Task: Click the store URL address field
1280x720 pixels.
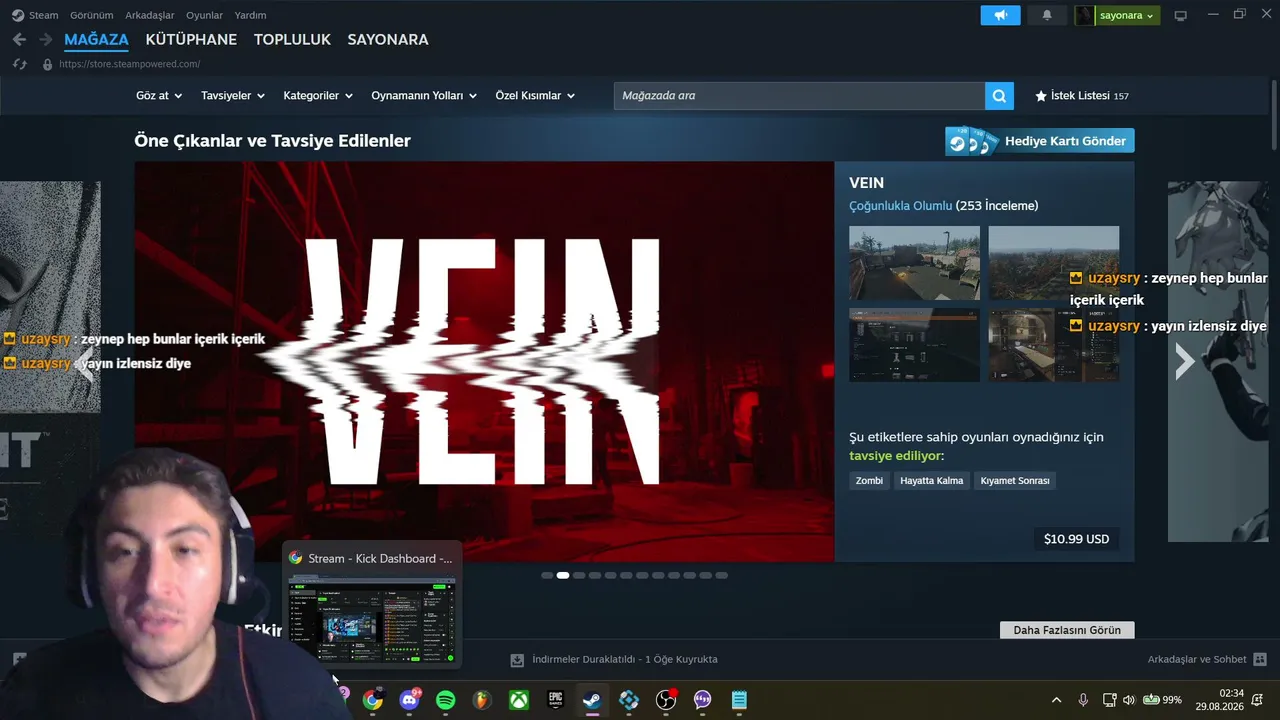Action: 130,64
